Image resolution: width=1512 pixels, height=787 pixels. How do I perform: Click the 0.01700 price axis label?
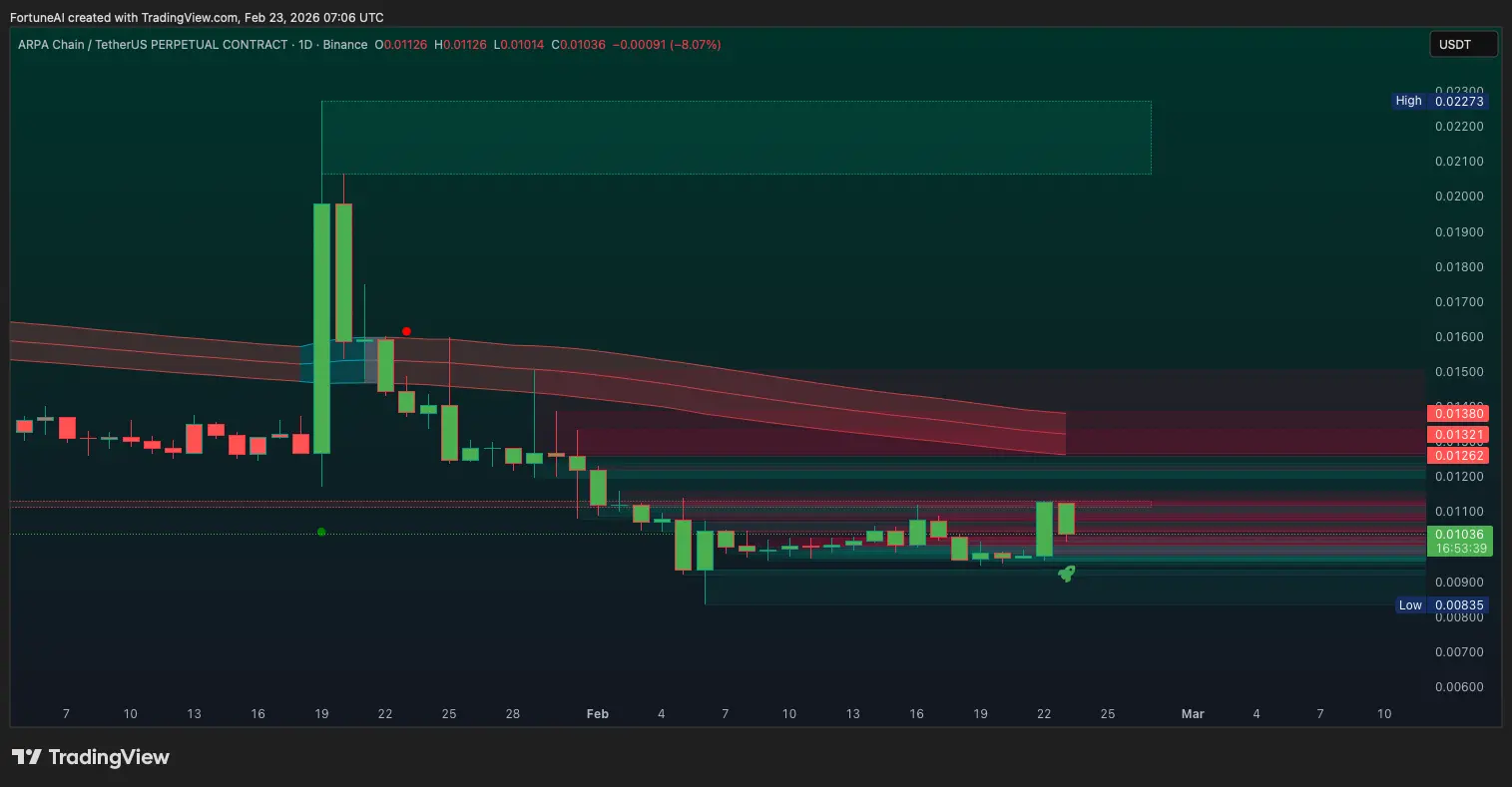1459,302
